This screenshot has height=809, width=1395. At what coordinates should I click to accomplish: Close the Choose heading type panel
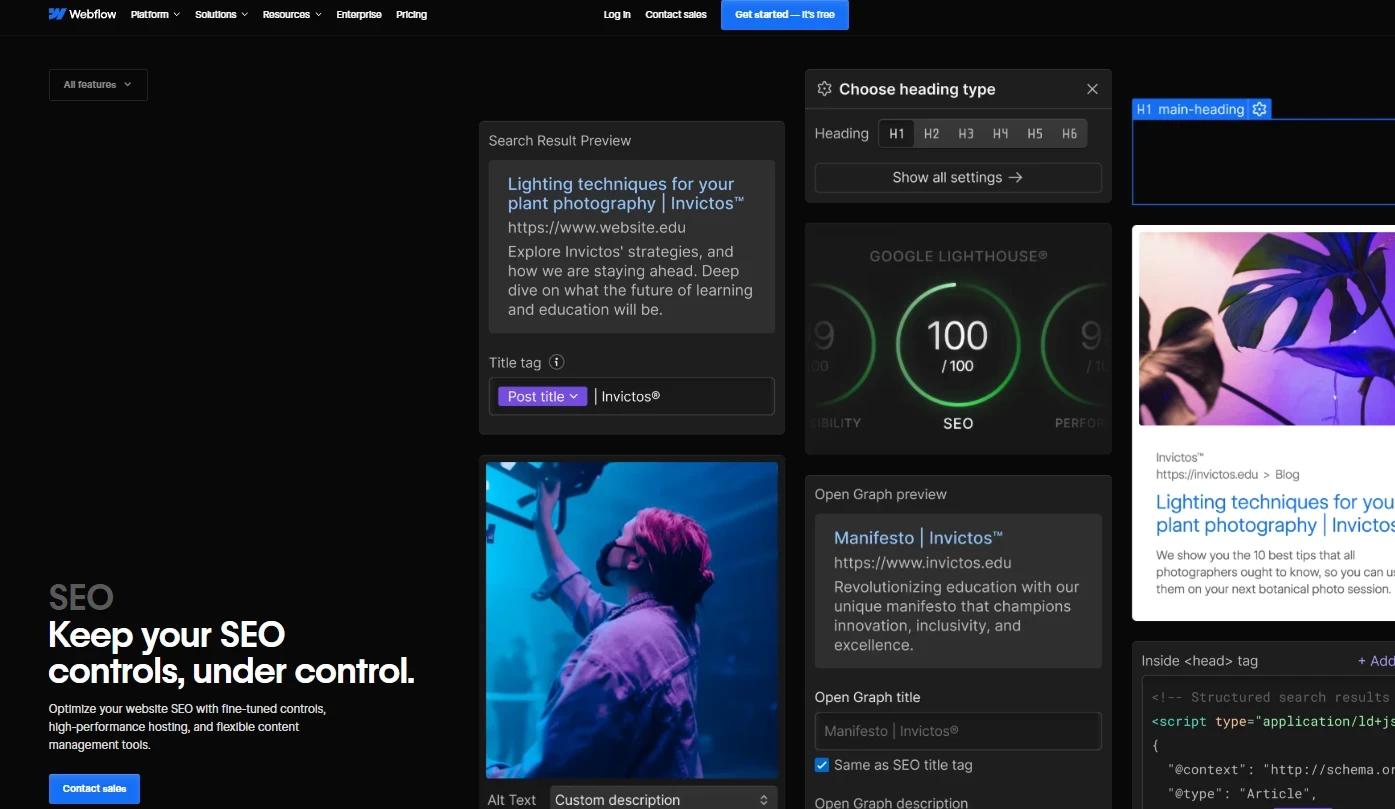[1092, 89]
